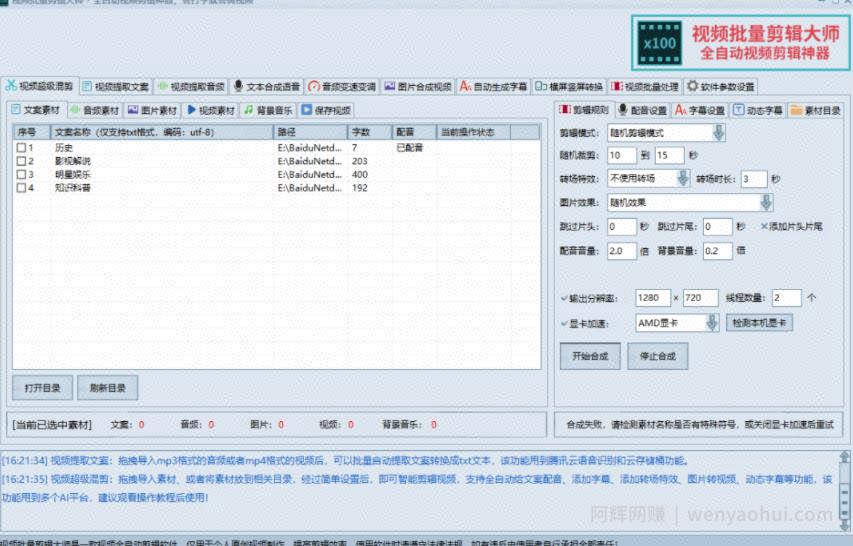
Task: Open the 转场特效 dropdown
Action: coord(683,178)
